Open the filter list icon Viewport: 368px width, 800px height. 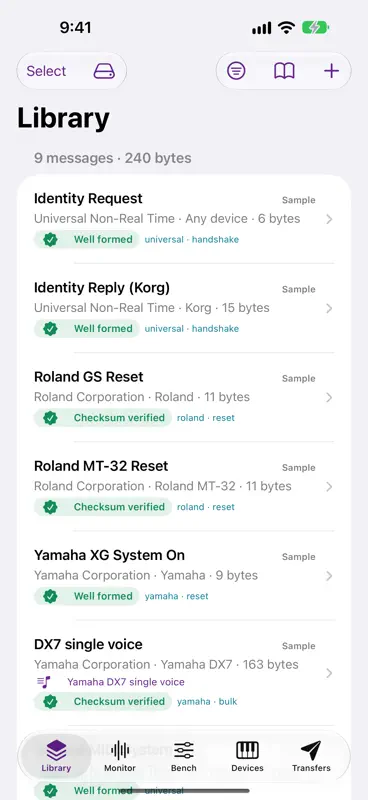236,71
